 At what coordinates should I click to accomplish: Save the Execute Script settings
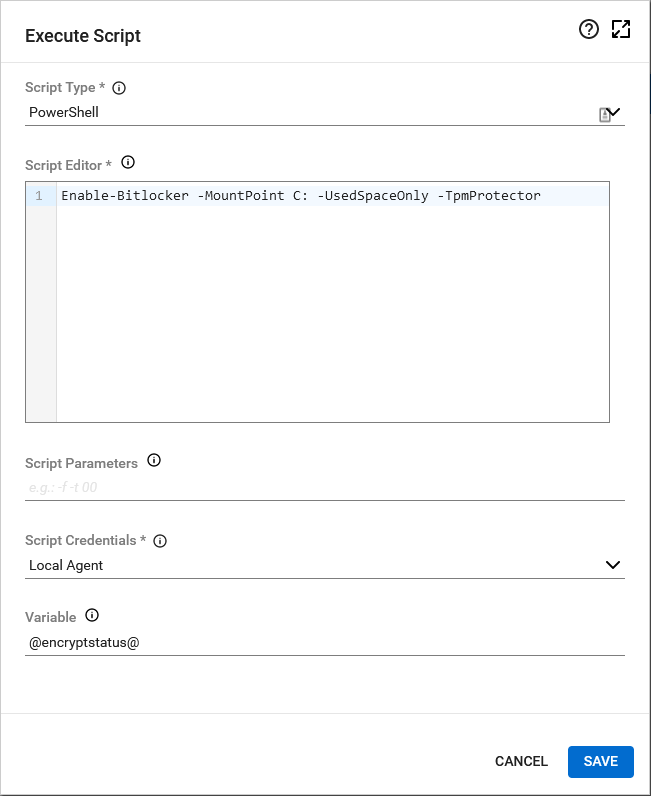coord(600,761)
